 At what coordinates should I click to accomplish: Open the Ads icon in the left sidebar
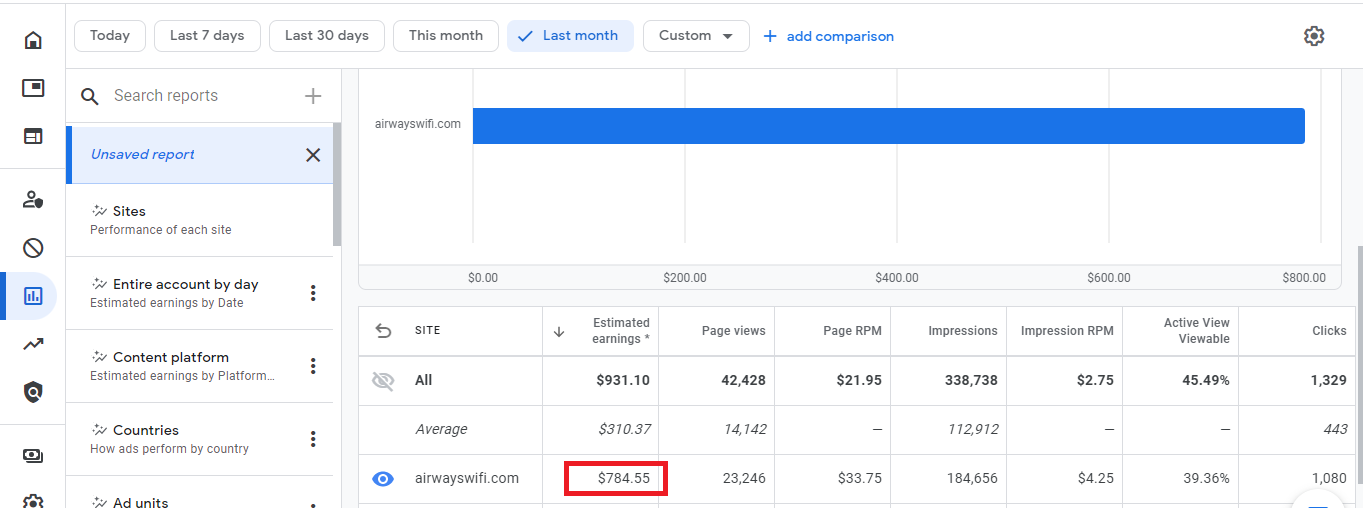click(x=33, y=88)
